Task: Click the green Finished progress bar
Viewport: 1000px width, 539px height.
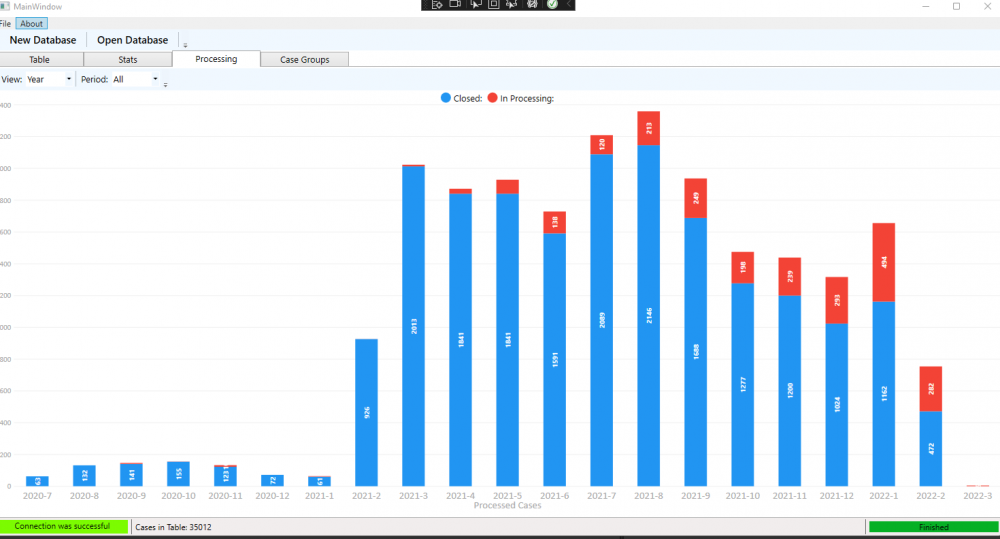Action: [934, 527]
